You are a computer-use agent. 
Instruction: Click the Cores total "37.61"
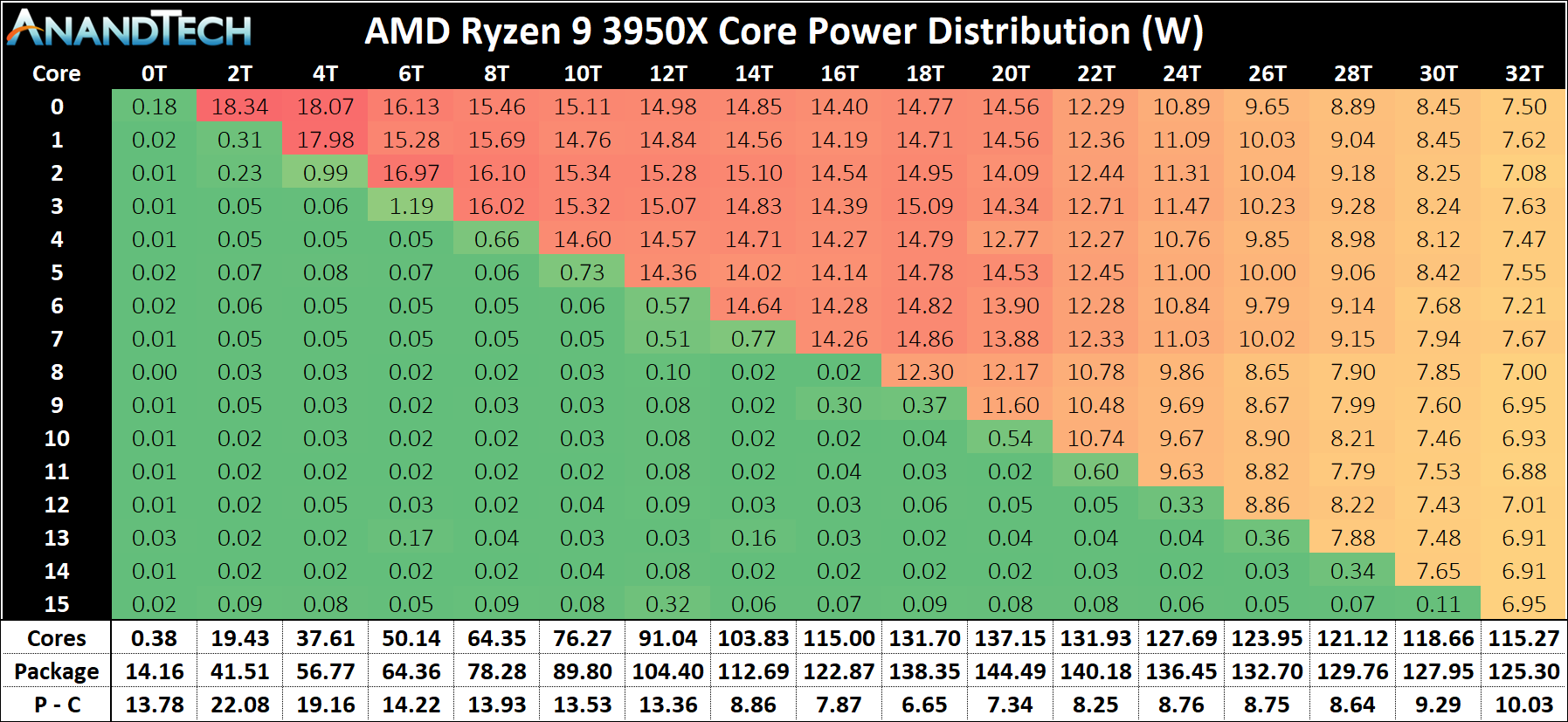pos(325,638)
